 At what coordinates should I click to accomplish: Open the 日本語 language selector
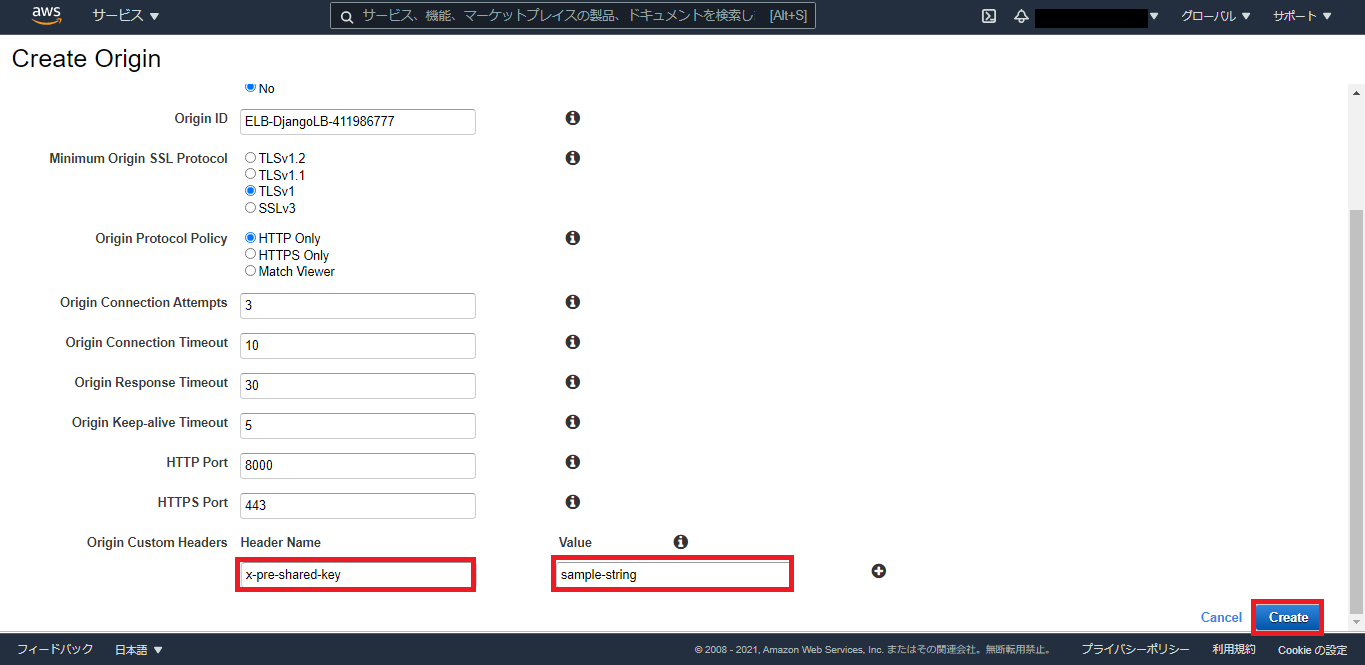click(138, 649)
